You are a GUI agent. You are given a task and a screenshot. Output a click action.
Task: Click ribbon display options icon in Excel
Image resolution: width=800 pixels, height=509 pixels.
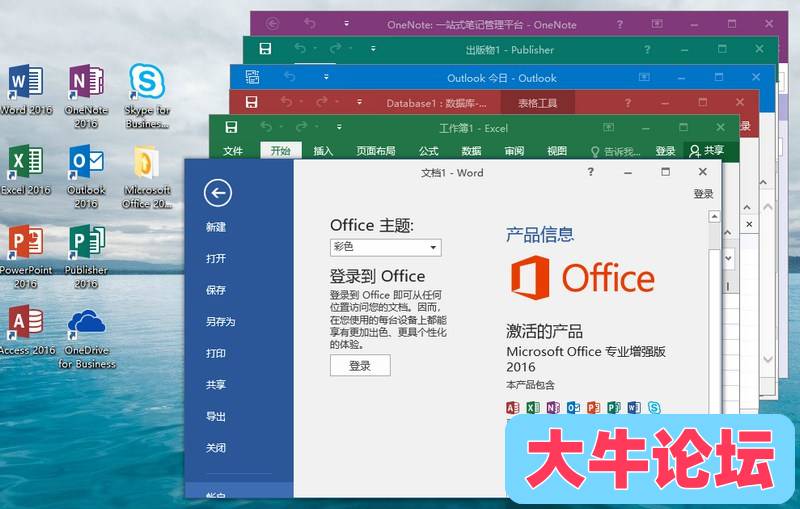pyautogui.click(x=608, y=127)
